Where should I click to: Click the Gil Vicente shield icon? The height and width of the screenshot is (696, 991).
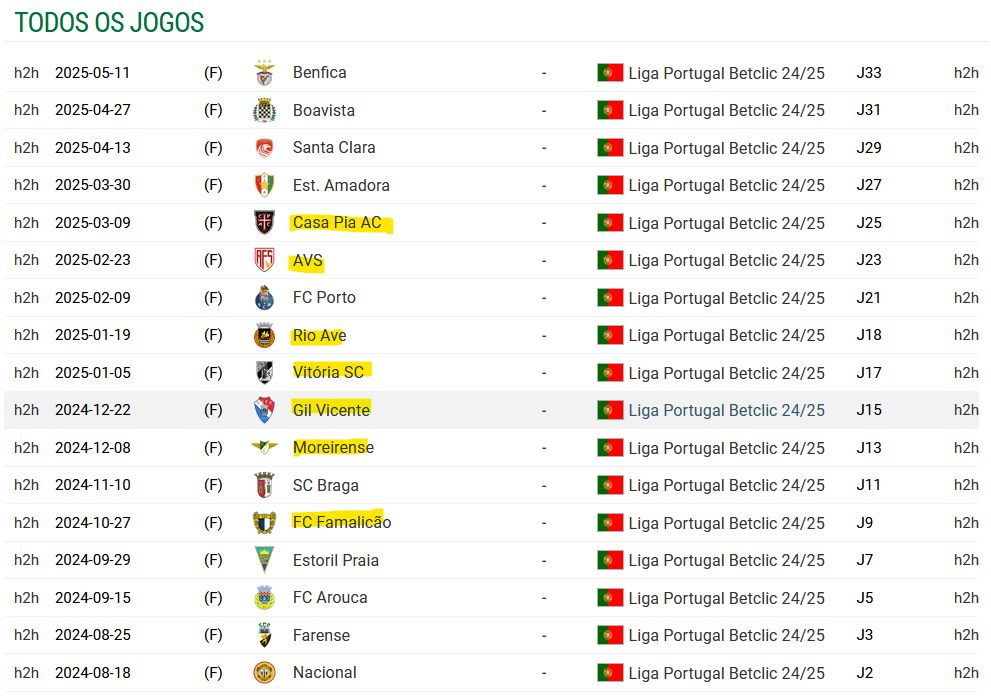264,410
